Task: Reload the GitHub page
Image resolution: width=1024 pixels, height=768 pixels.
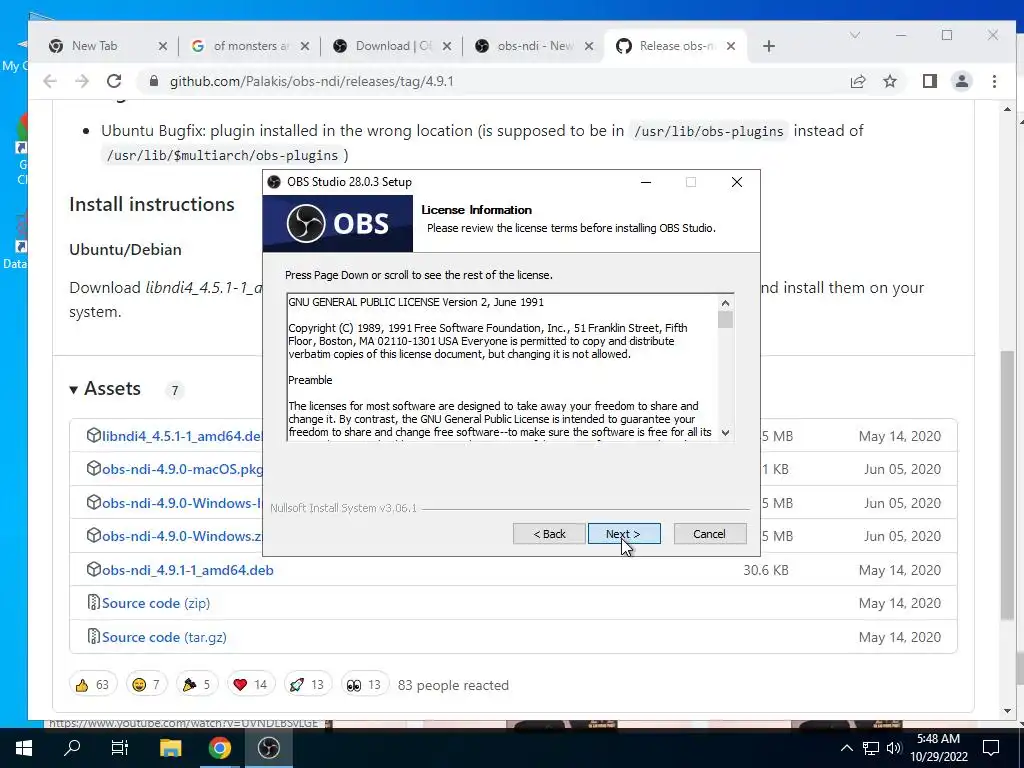Action: click(114, 81)
